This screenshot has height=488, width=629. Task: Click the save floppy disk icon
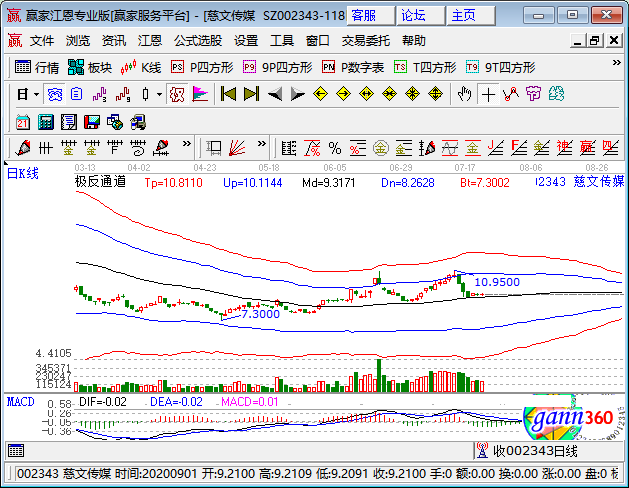coord(92,122)
